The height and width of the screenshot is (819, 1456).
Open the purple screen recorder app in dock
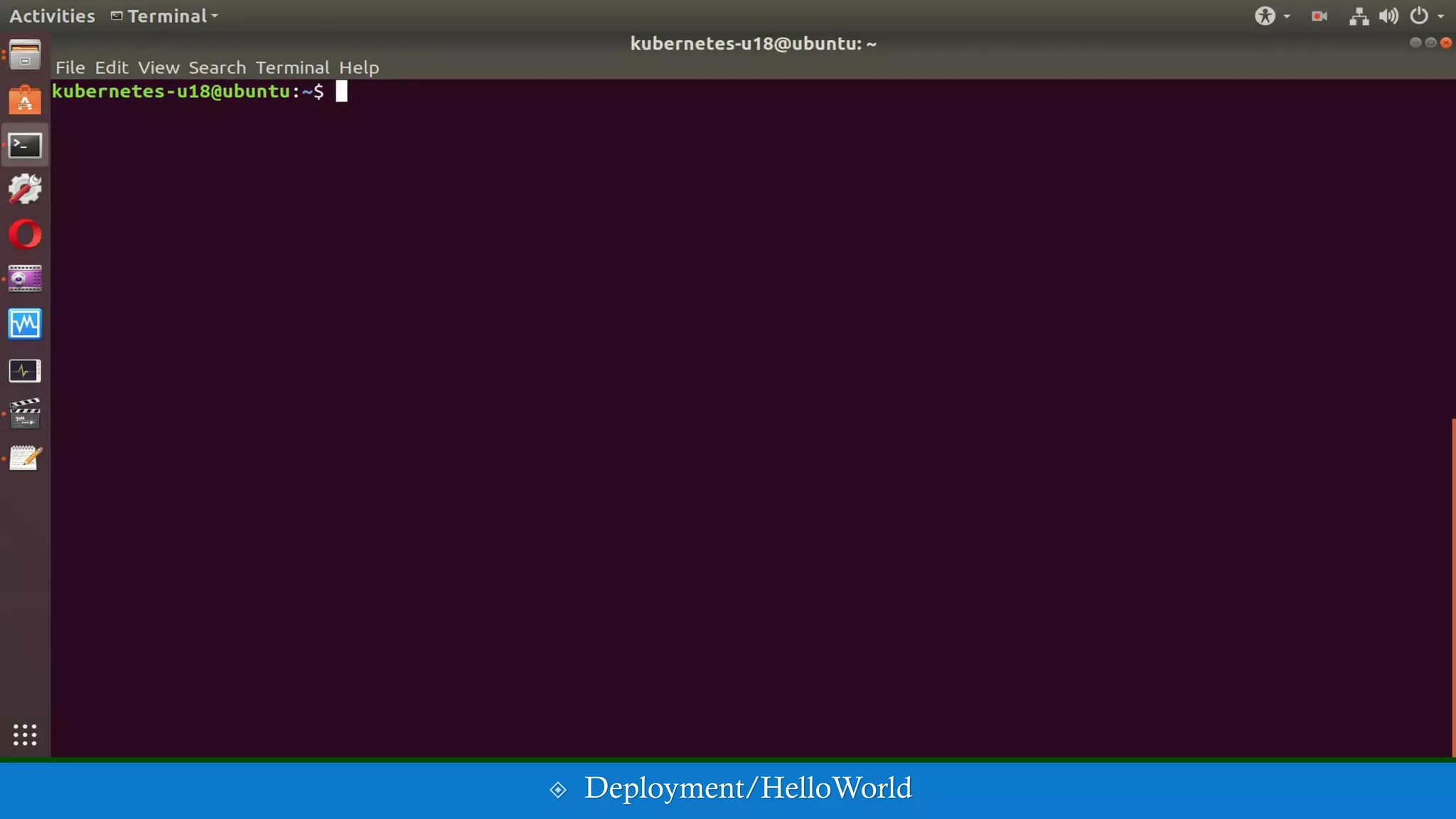[x=25, y=279]
